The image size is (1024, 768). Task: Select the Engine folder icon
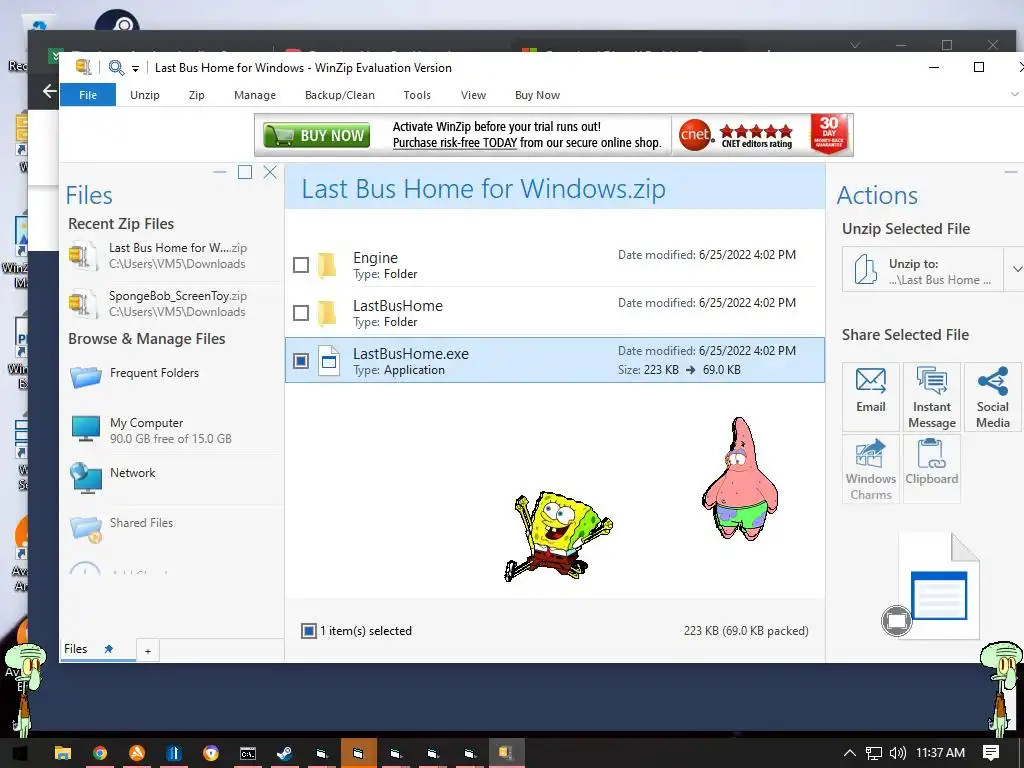pos(328,265)
